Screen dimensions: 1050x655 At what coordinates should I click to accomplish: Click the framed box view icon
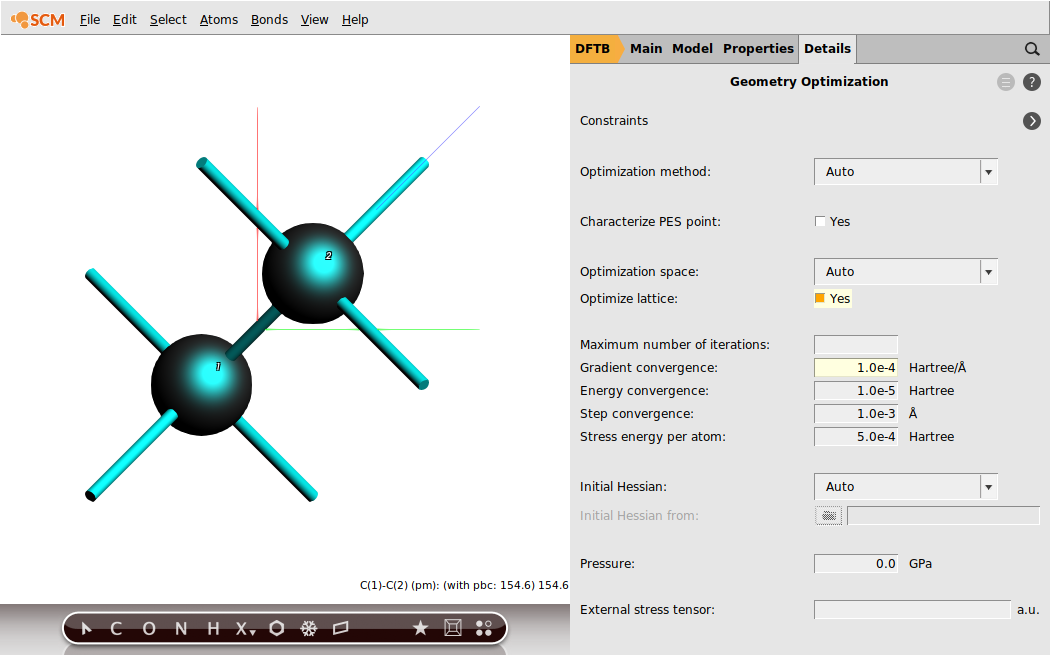(453, 628)
